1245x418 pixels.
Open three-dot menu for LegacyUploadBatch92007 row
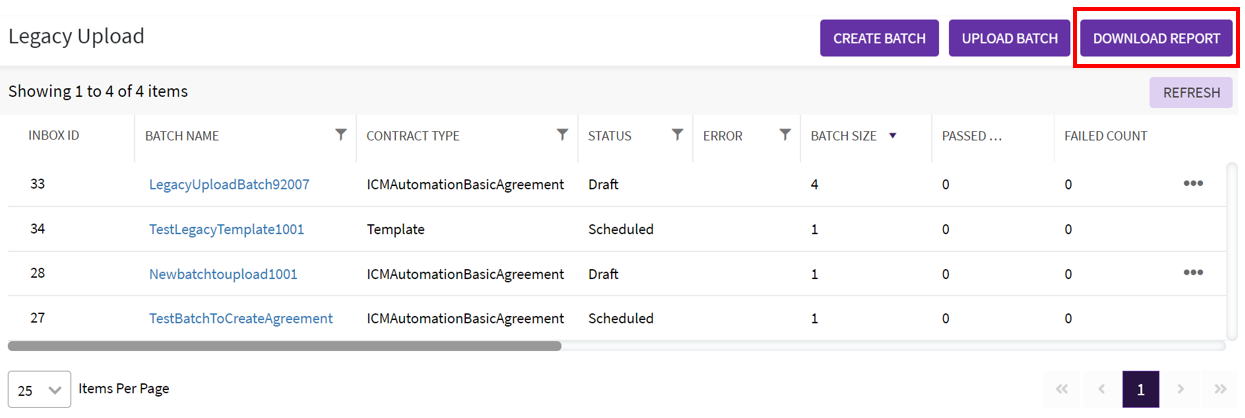(x=1193, y=183)
